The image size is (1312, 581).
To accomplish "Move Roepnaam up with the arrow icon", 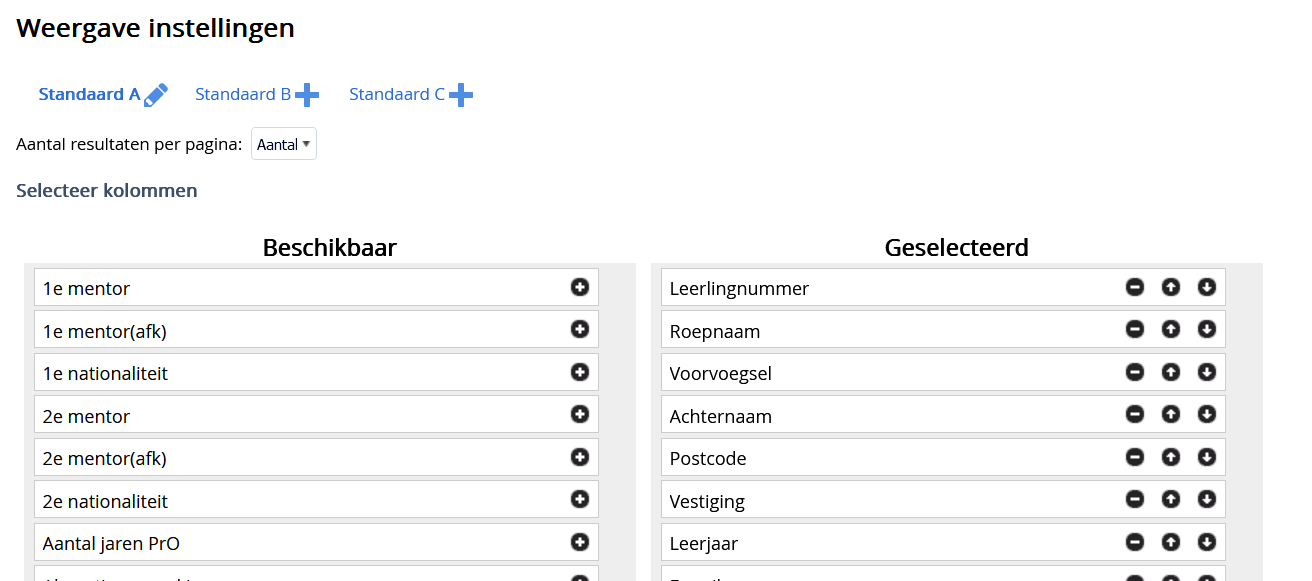I will (1171, 329).
